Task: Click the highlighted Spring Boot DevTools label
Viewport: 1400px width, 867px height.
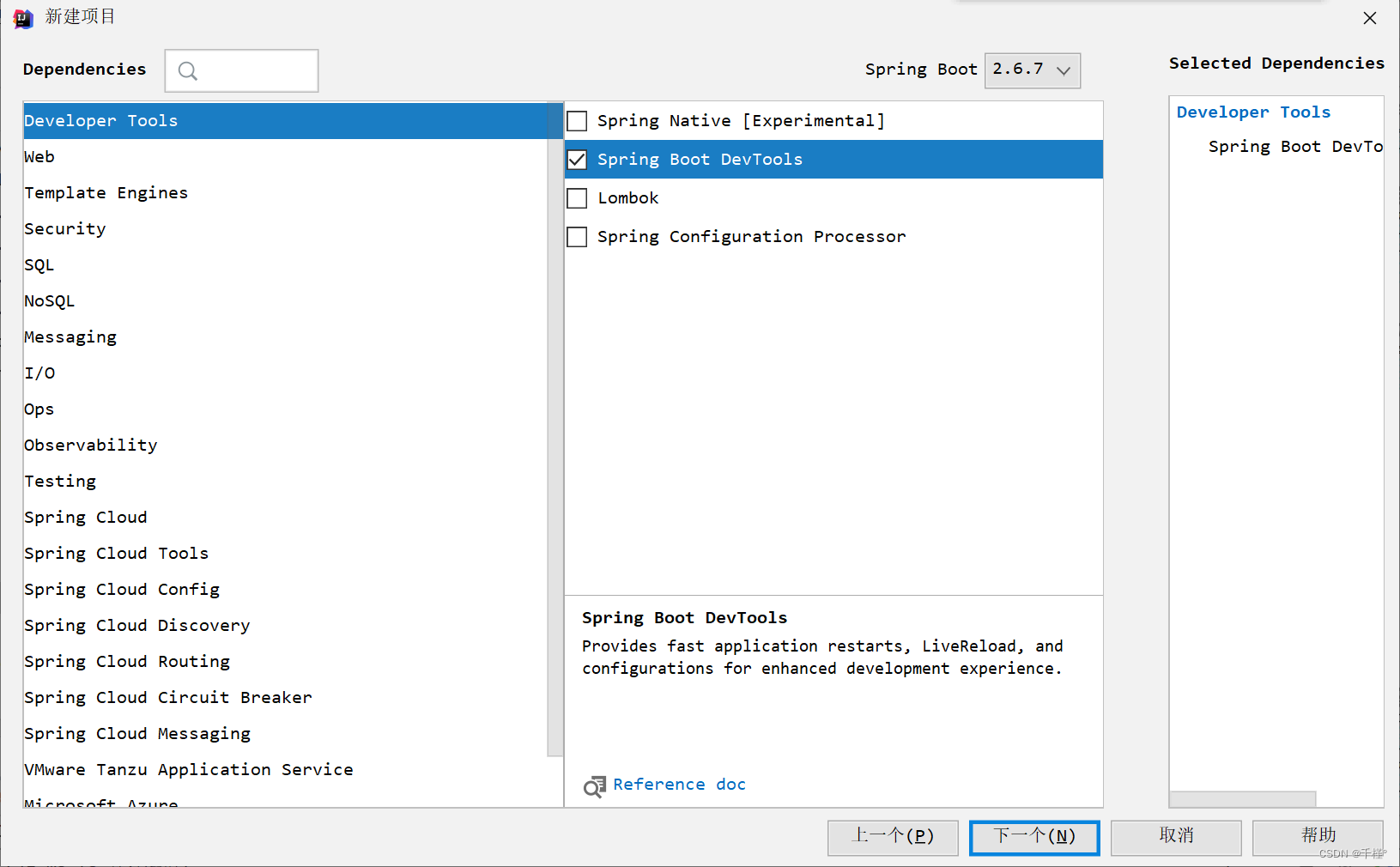Action: (x=700, y=160)
